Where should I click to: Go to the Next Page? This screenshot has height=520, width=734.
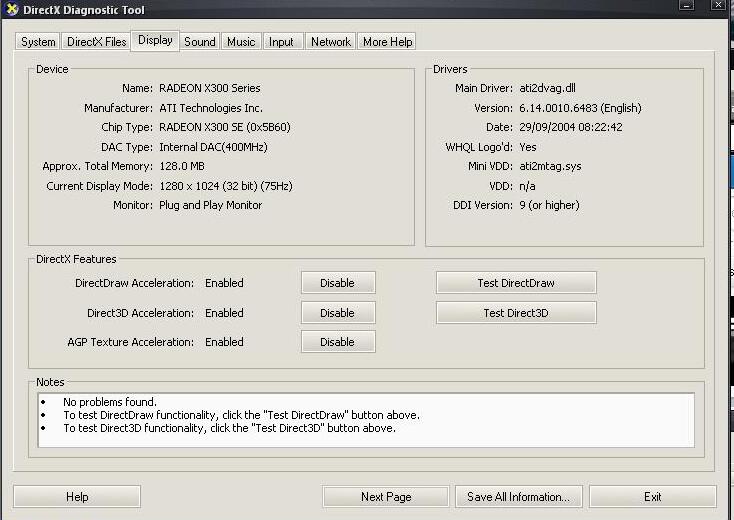[386, 497]
